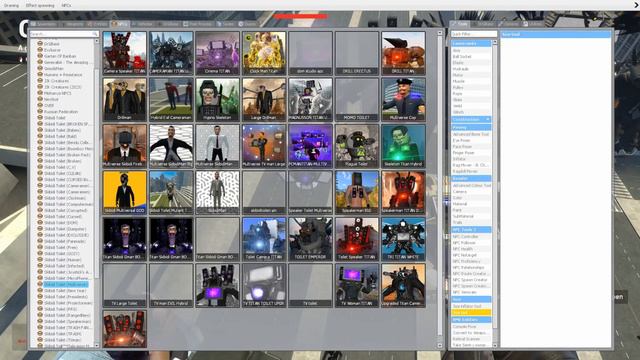The width and height of the screenshot is (640, 360).
Task: Select the highlighted Skibidi Toilet Multiverse category
Action: 65,284
